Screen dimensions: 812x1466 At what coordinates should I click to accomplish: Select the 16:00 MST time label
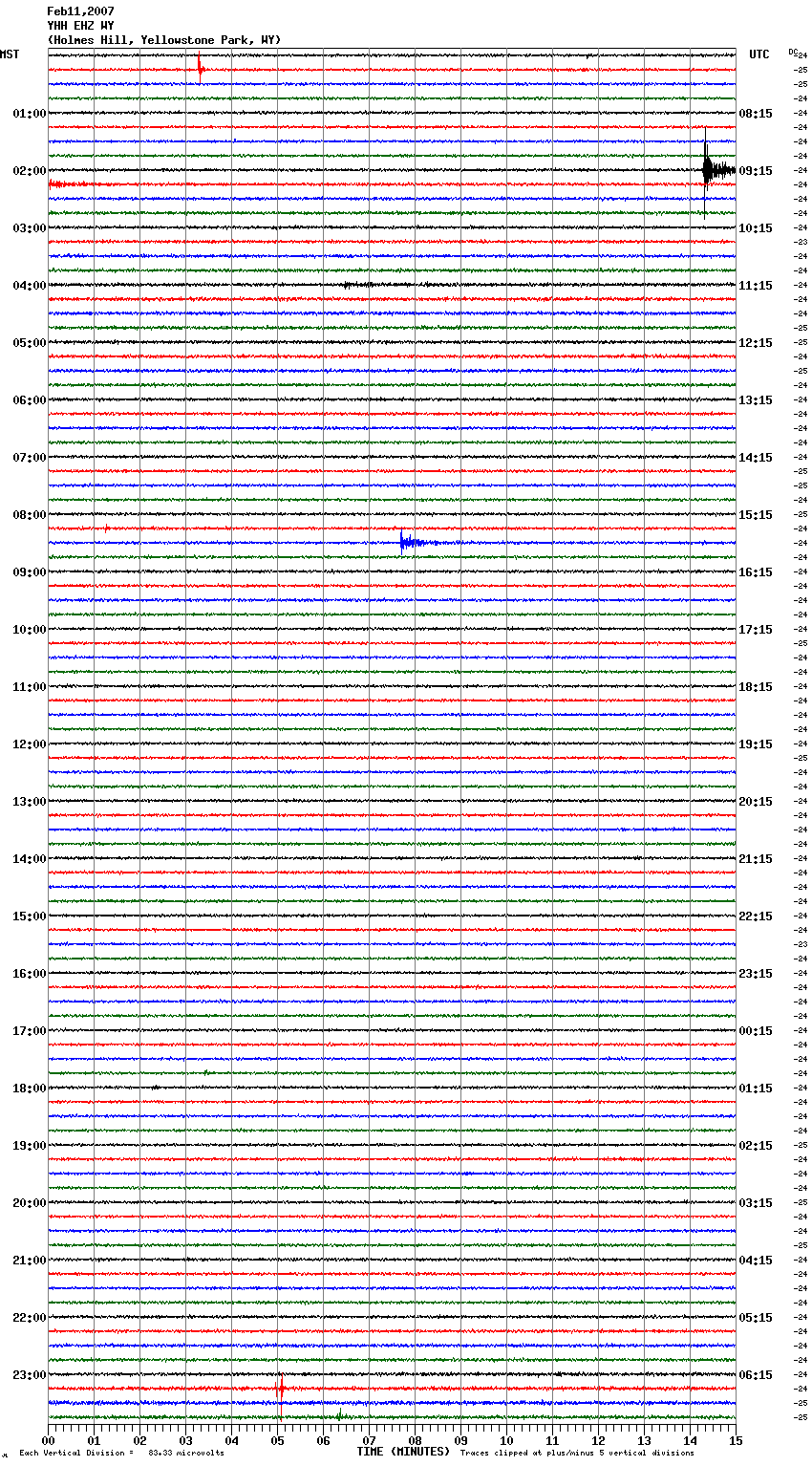coord(29,974)
